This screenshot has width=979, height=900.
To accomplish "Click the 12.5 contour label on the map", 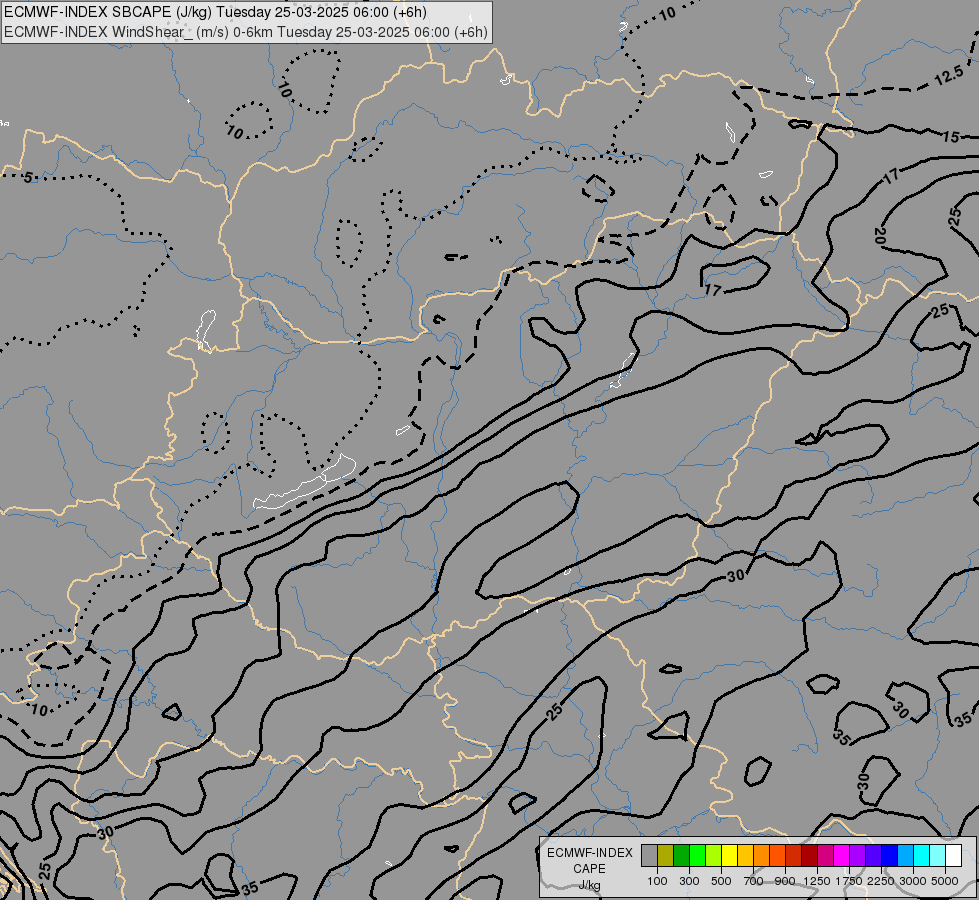I will [x=949, y=76].
